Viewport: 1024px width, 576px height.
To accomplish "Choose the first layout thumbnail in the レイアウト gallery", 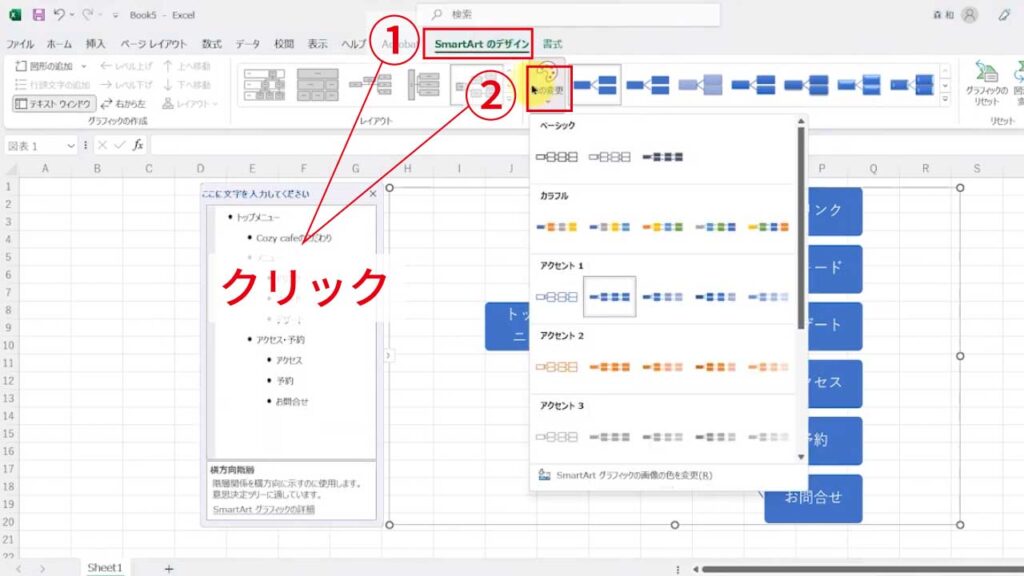I will pos(264,85).
